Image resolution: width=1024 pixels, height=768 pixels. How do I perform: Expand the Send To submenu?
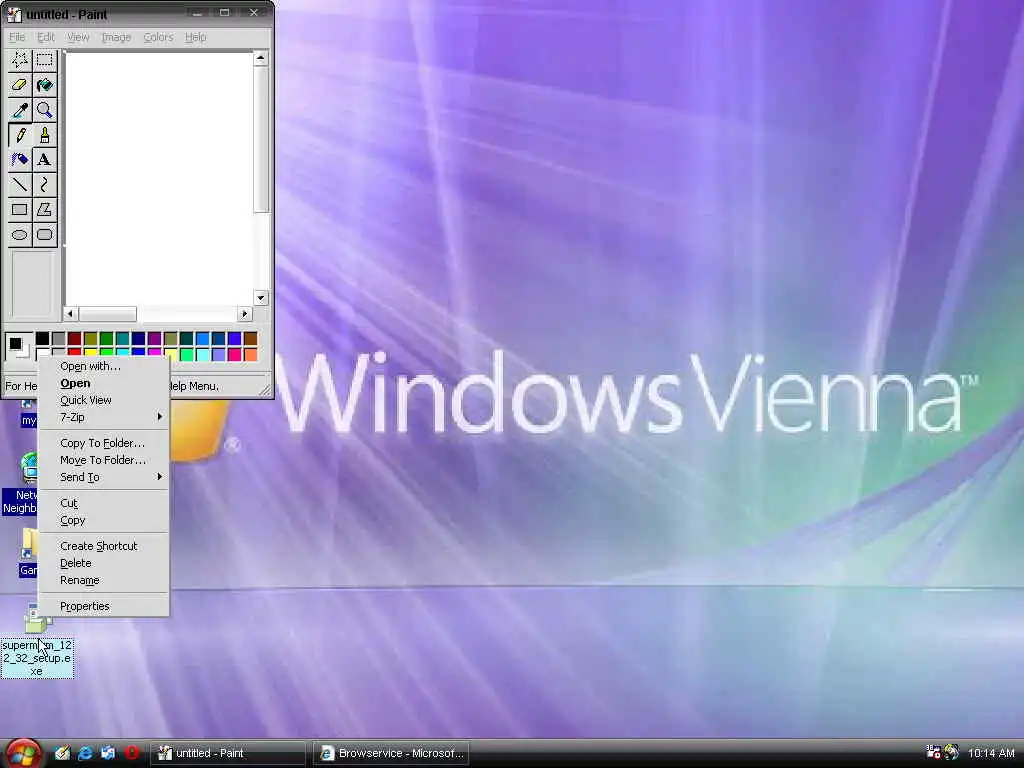tap(104, 477)
